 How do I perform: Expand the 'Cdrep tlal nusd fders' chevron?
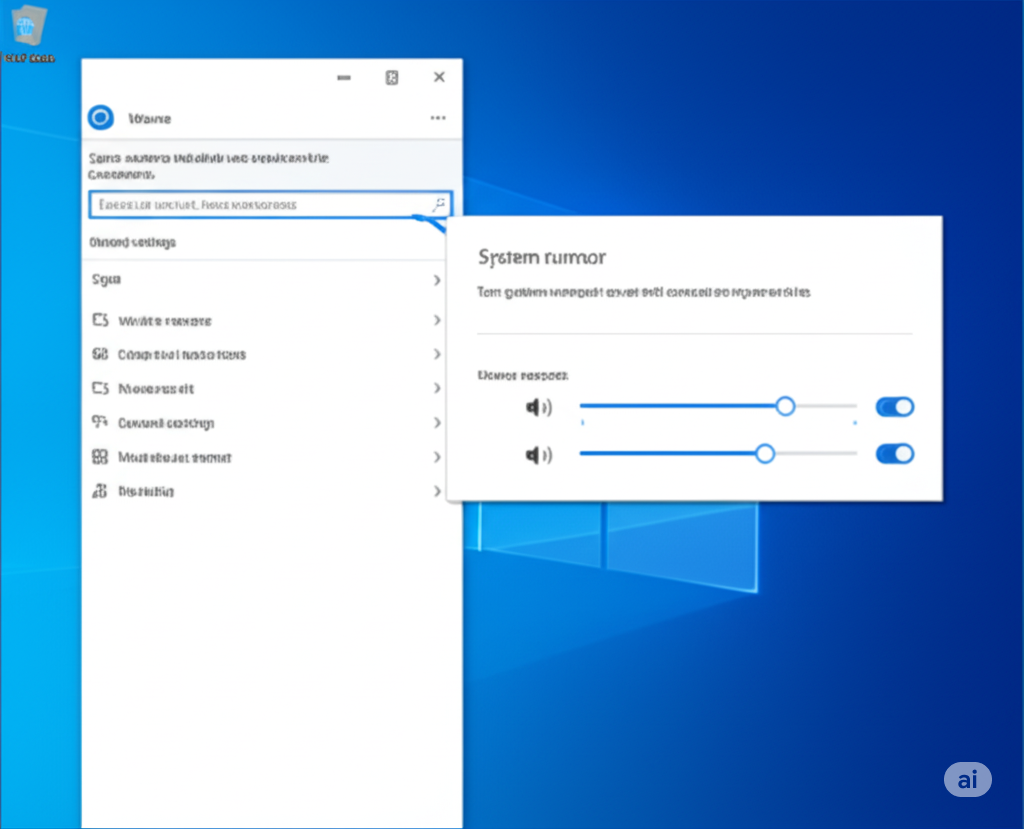click(437, 354)
